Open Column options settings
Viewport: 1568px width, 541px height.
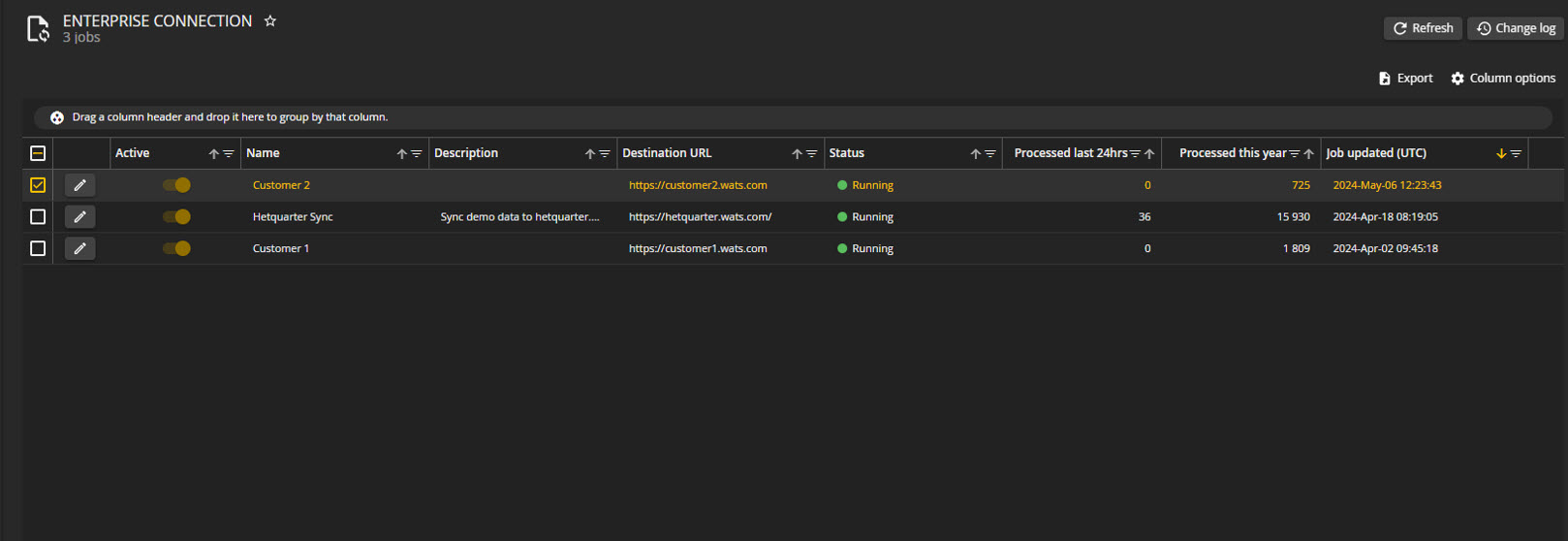pyautogui.click(x=1503, y=79)
